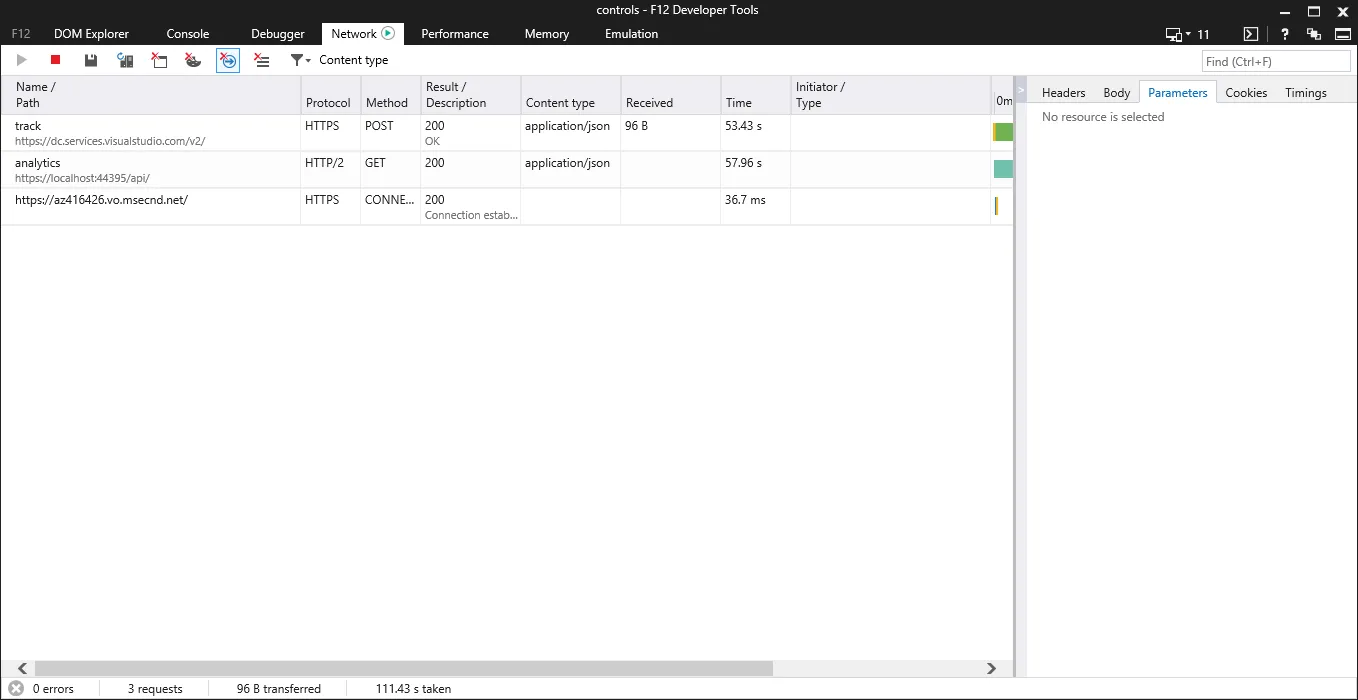
Task: Switch to the Console tab
Action: pos(188,34)
